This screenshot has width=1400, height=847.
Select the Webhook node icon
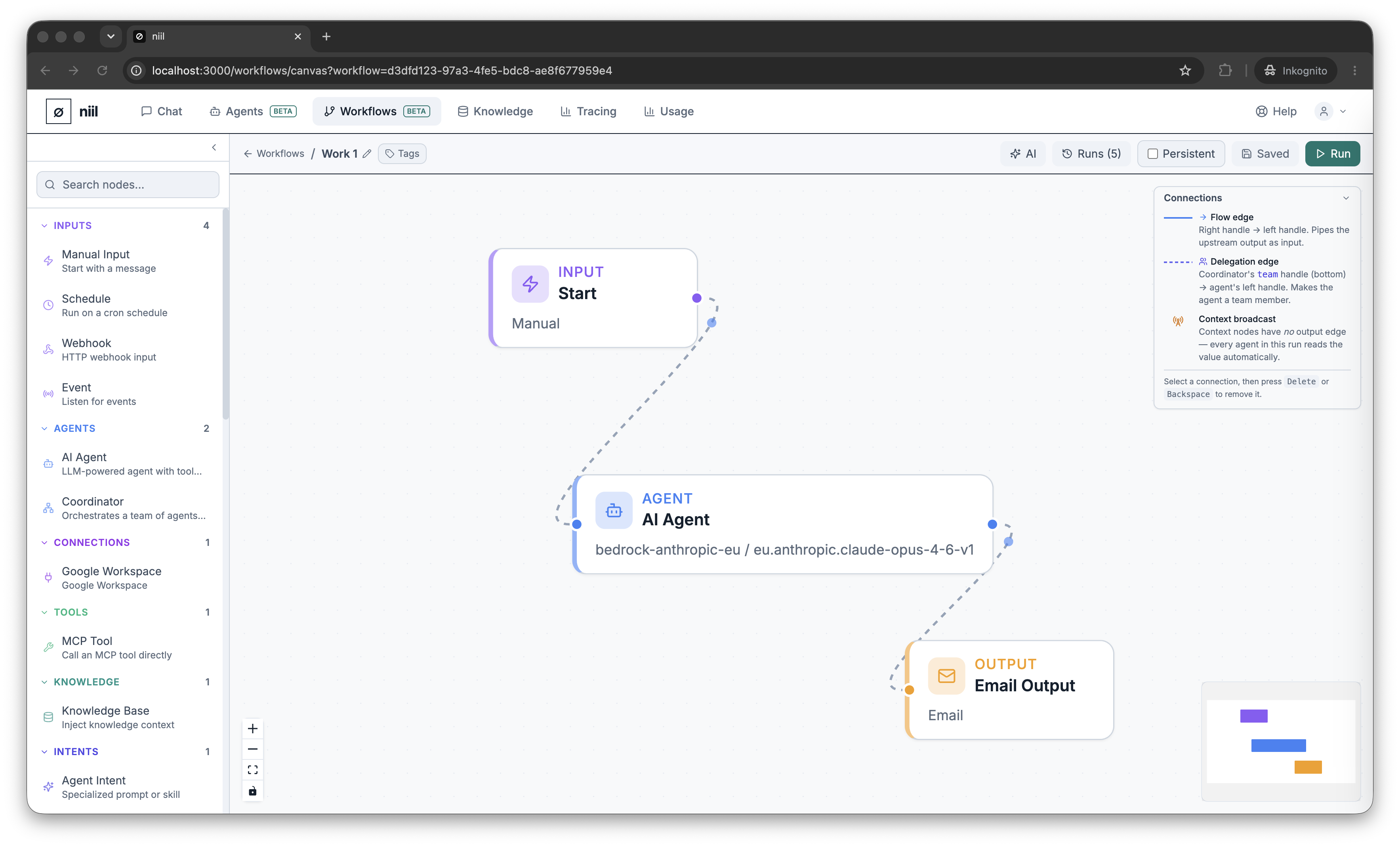(48, 349)
